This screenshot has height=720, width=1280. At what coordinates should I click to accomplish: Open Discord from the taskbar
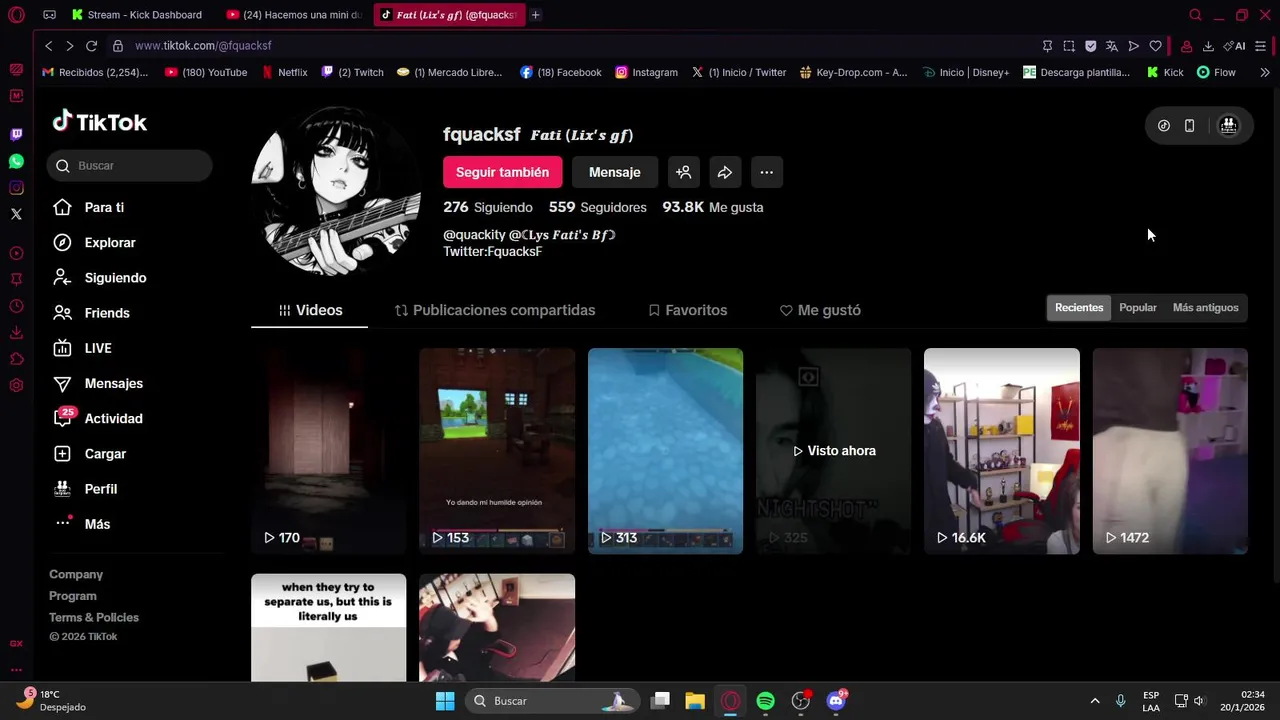click(x=836, y=701)
